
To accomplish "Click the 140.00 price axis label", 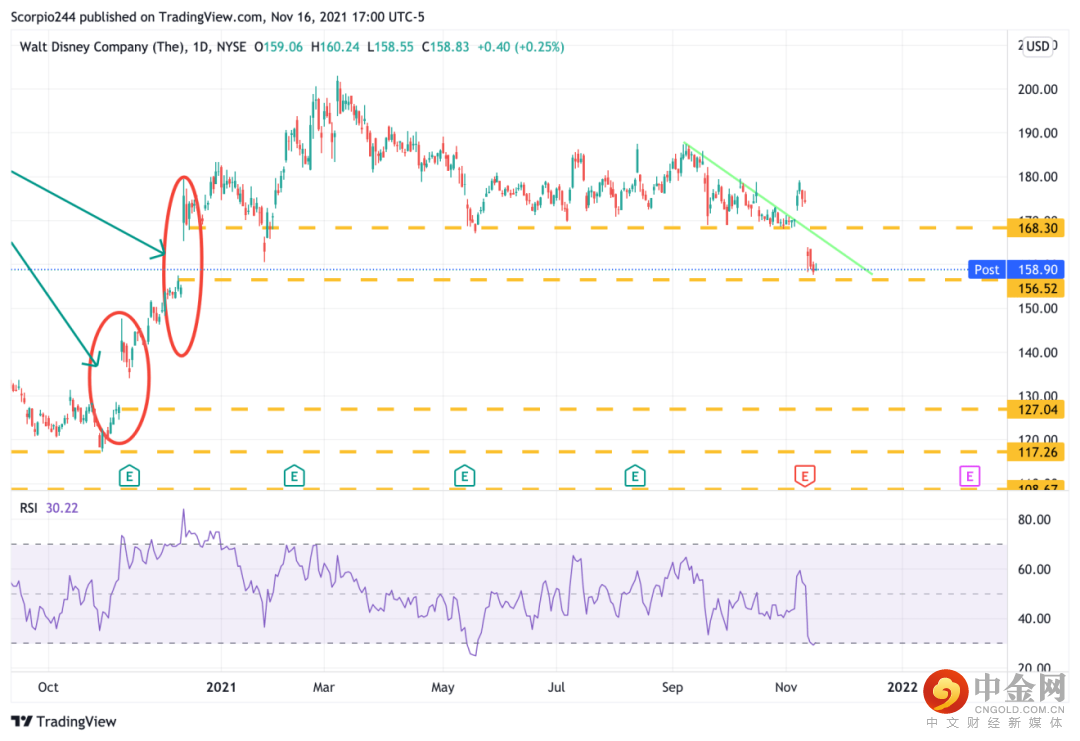I will point(1037,353).
